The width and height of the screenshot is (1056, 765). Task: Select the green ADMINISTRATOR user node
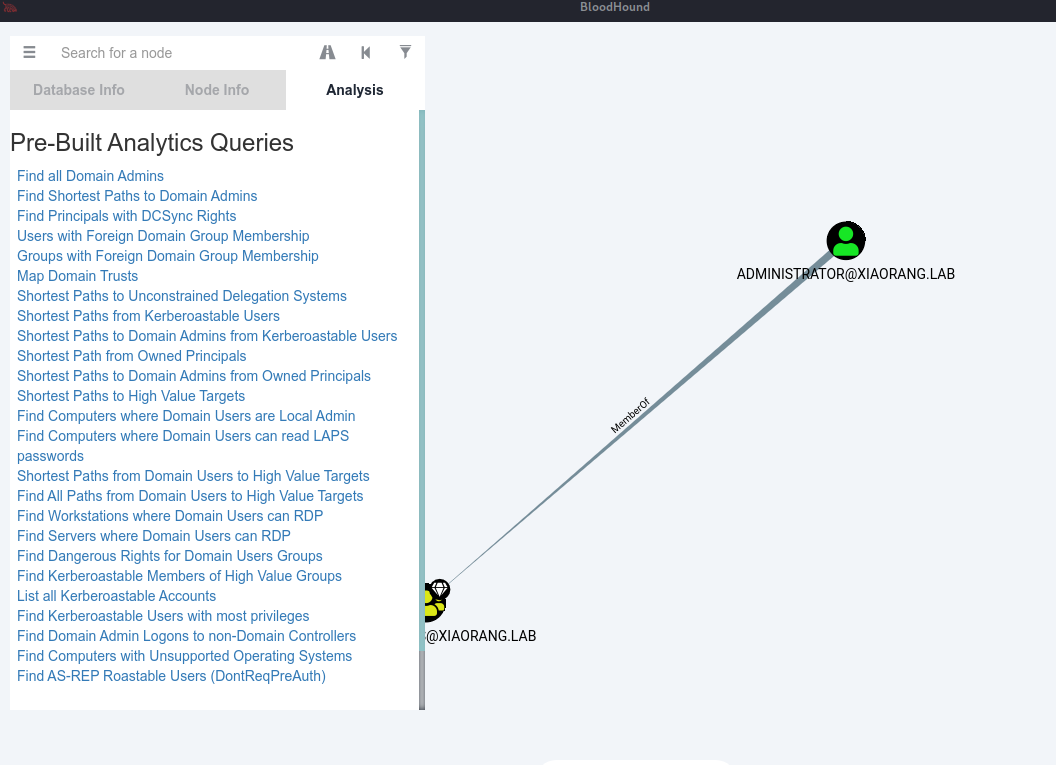click(x=846, y=241)
